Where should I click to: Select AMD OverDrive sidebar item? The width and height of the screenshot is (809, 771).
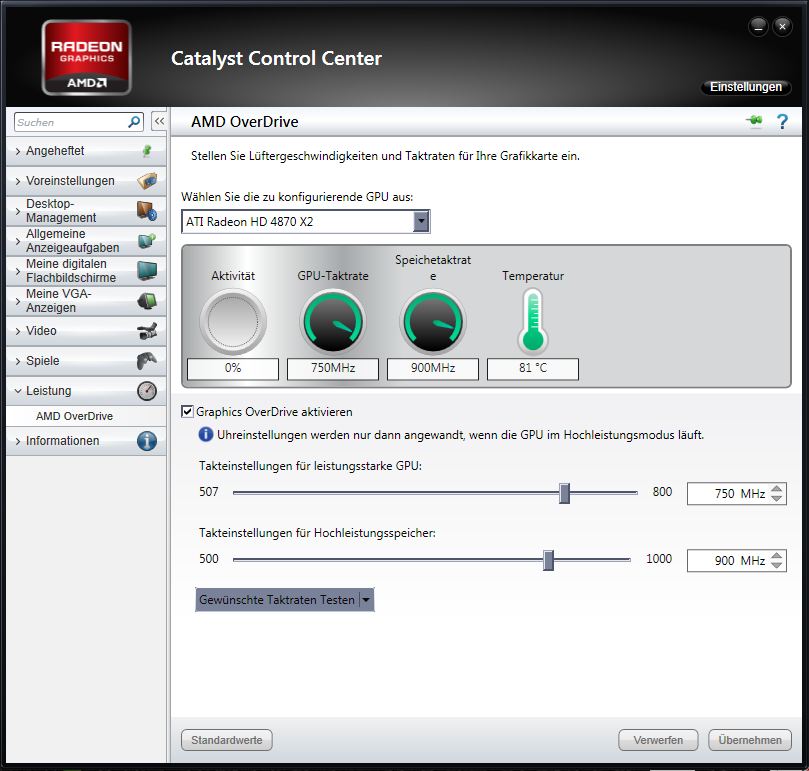click(86, 416)
